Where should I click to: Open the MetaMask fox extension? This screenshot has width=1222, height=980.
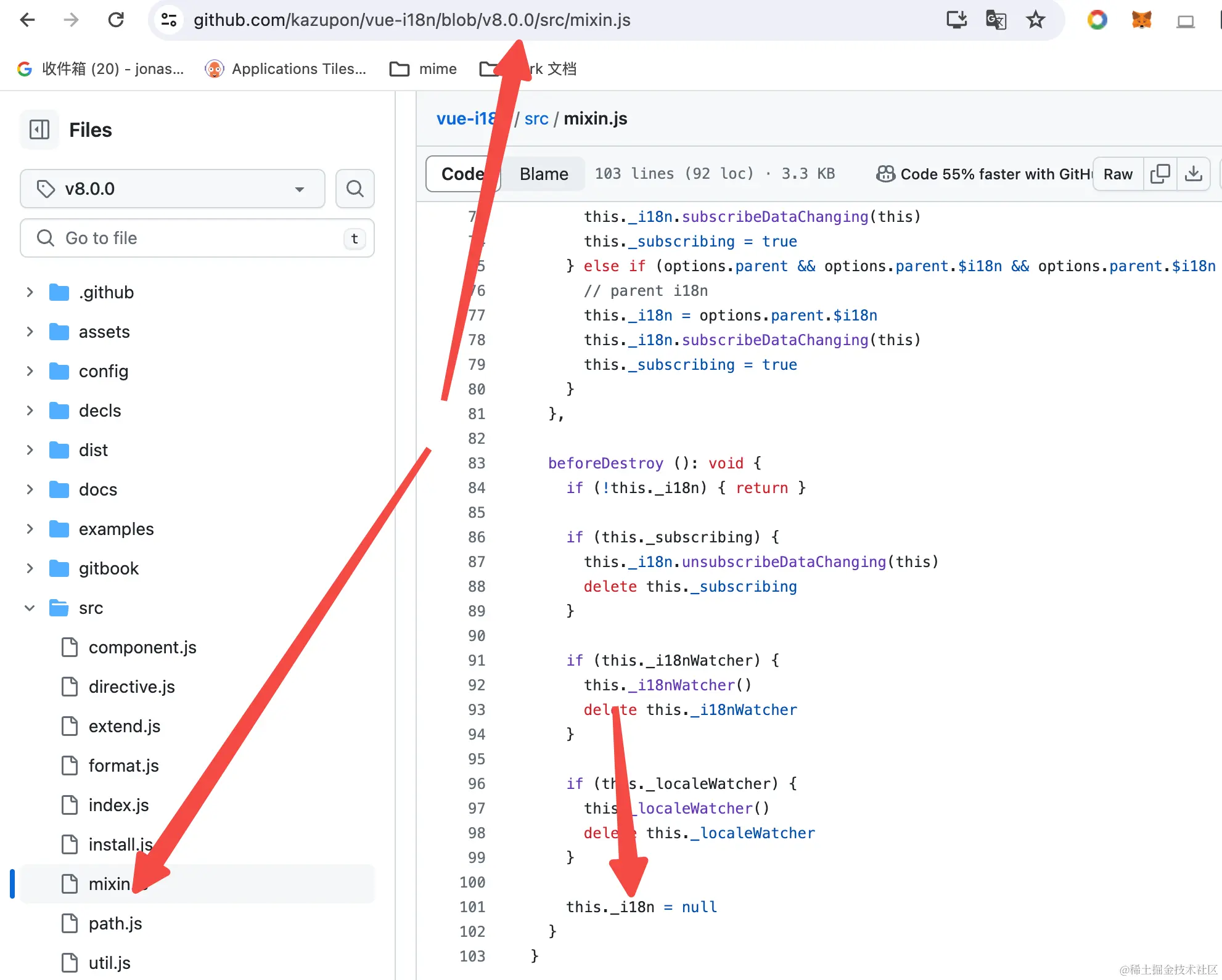[1141, 20]
